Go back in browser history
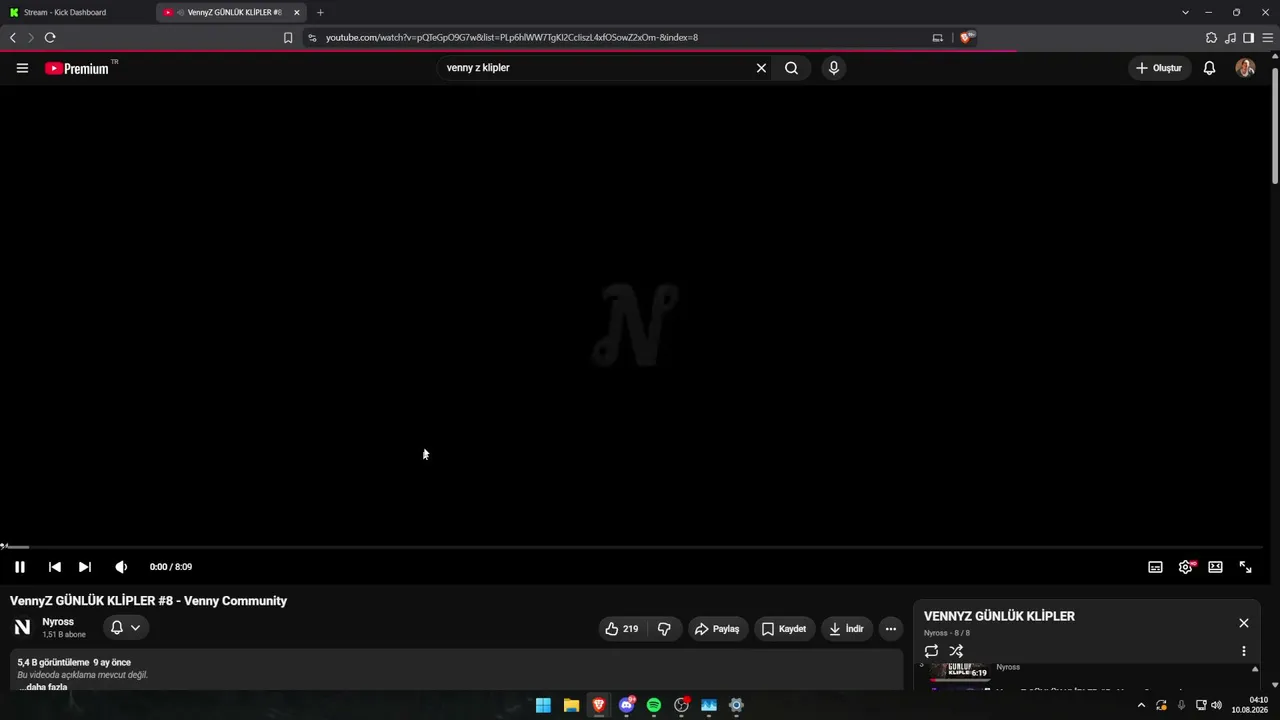The height and width of the screenshot is (720, 1280). [13, 38]
